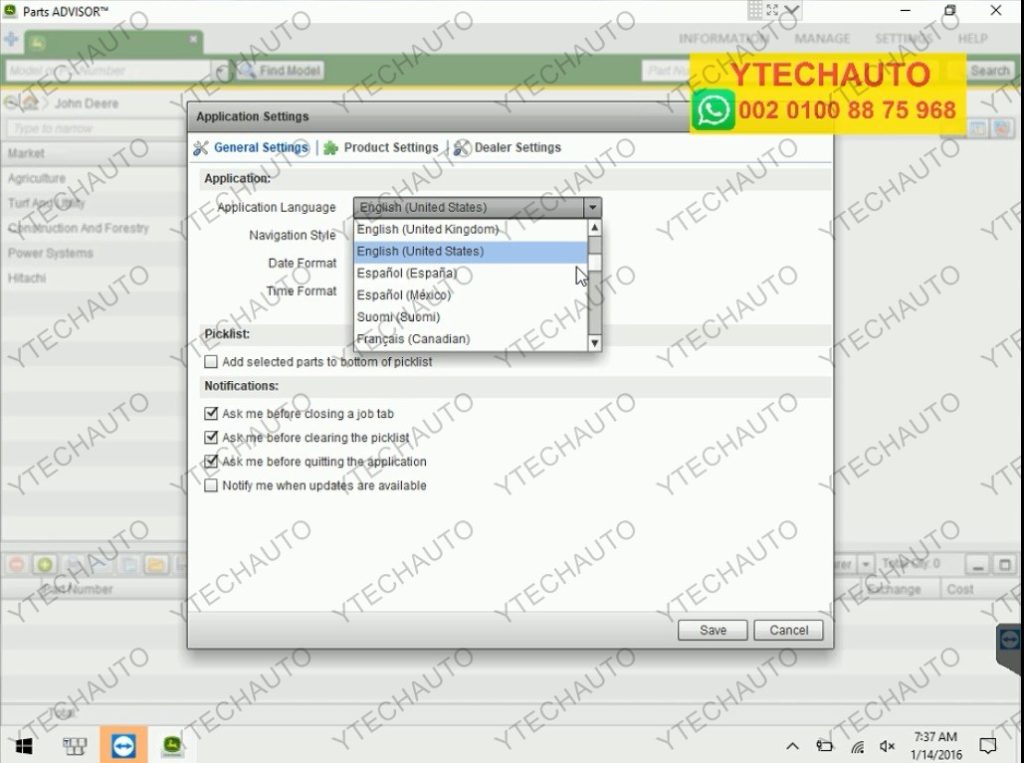Choose Español (España) from language list
Image resolution: width=1024 pixels, height=763 pixels.
tap(470, 273)
